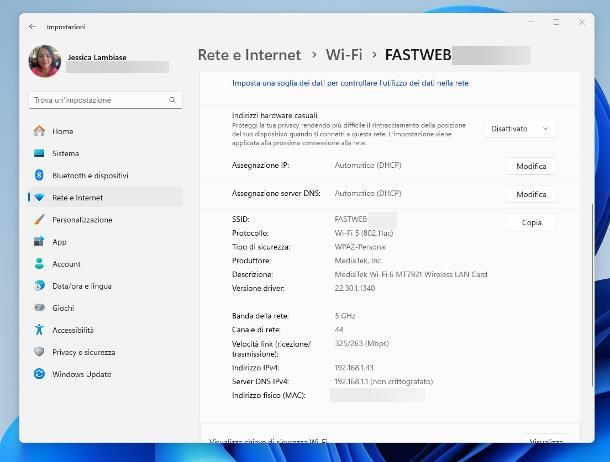
Task: Click Modifica for Assegnazione server DNS
Action: coord(531,194)
